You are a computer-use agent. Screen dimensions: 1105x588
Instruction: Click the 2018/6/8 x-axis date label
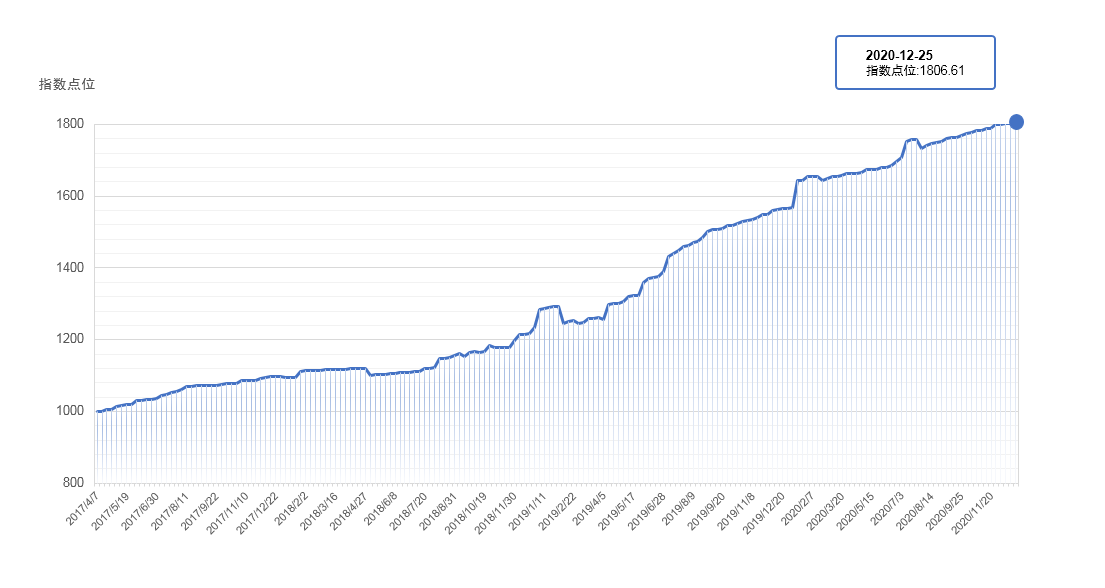point(381,508)
